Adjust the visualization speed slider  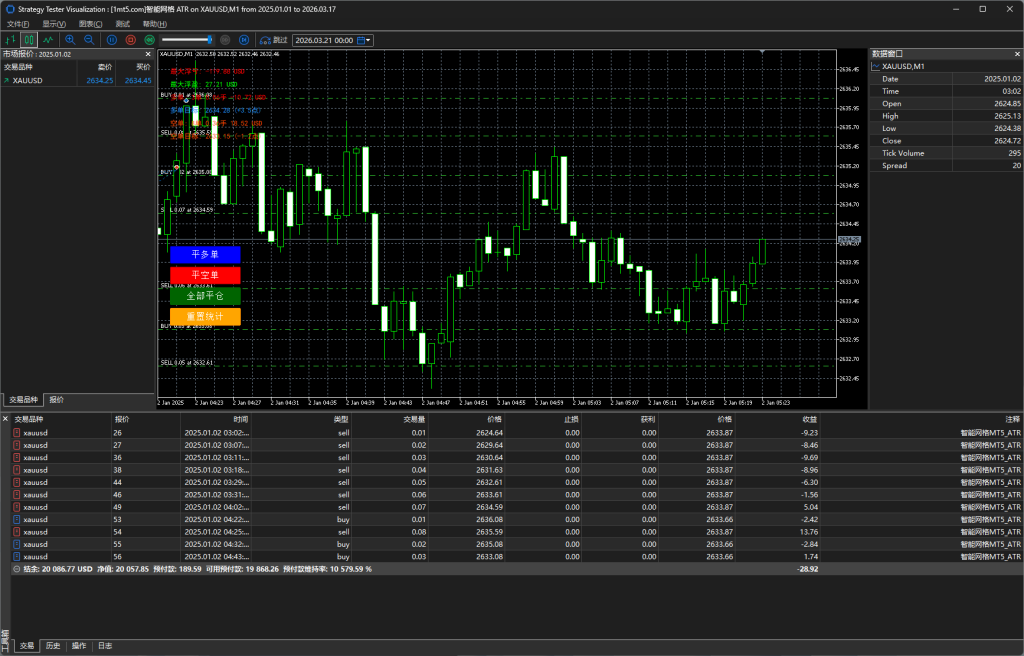(208, 40)
